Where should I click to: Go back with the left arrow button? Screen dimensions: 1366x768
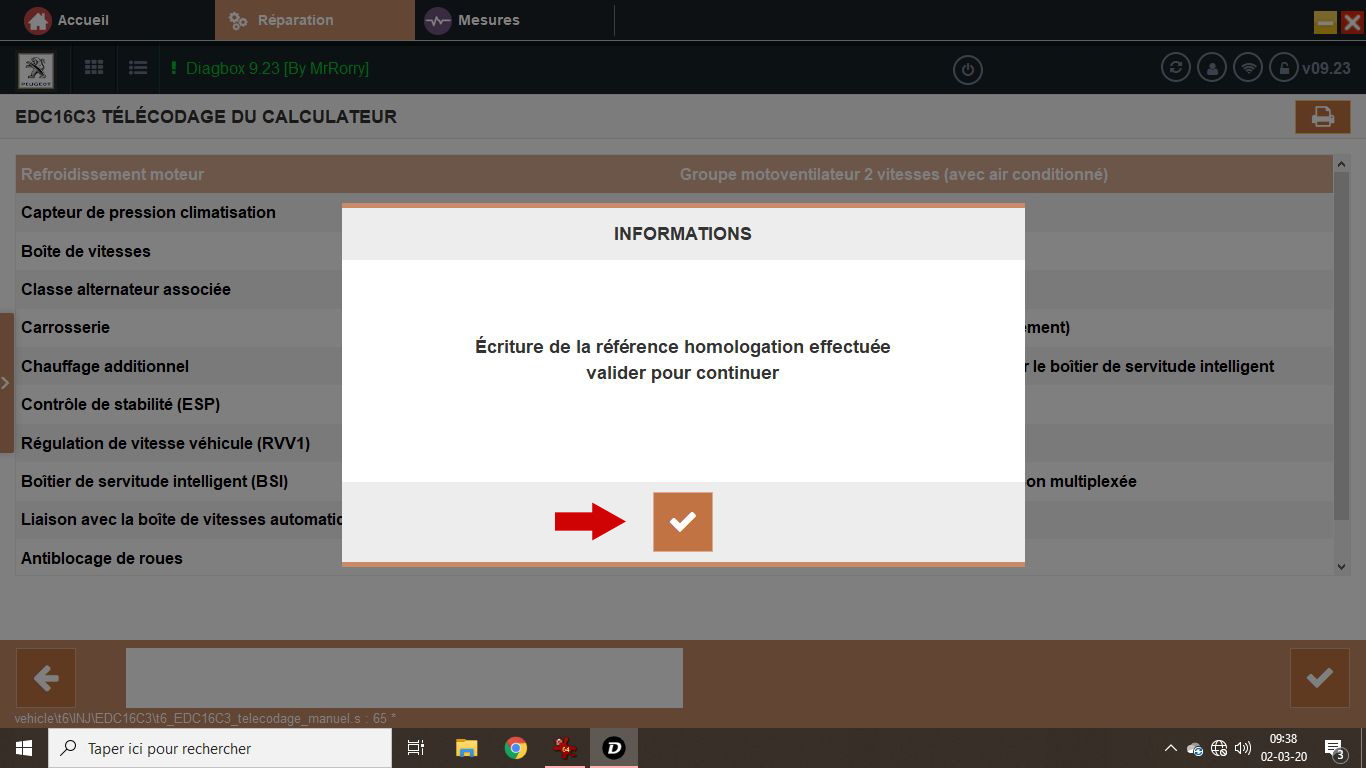point(46,678)
